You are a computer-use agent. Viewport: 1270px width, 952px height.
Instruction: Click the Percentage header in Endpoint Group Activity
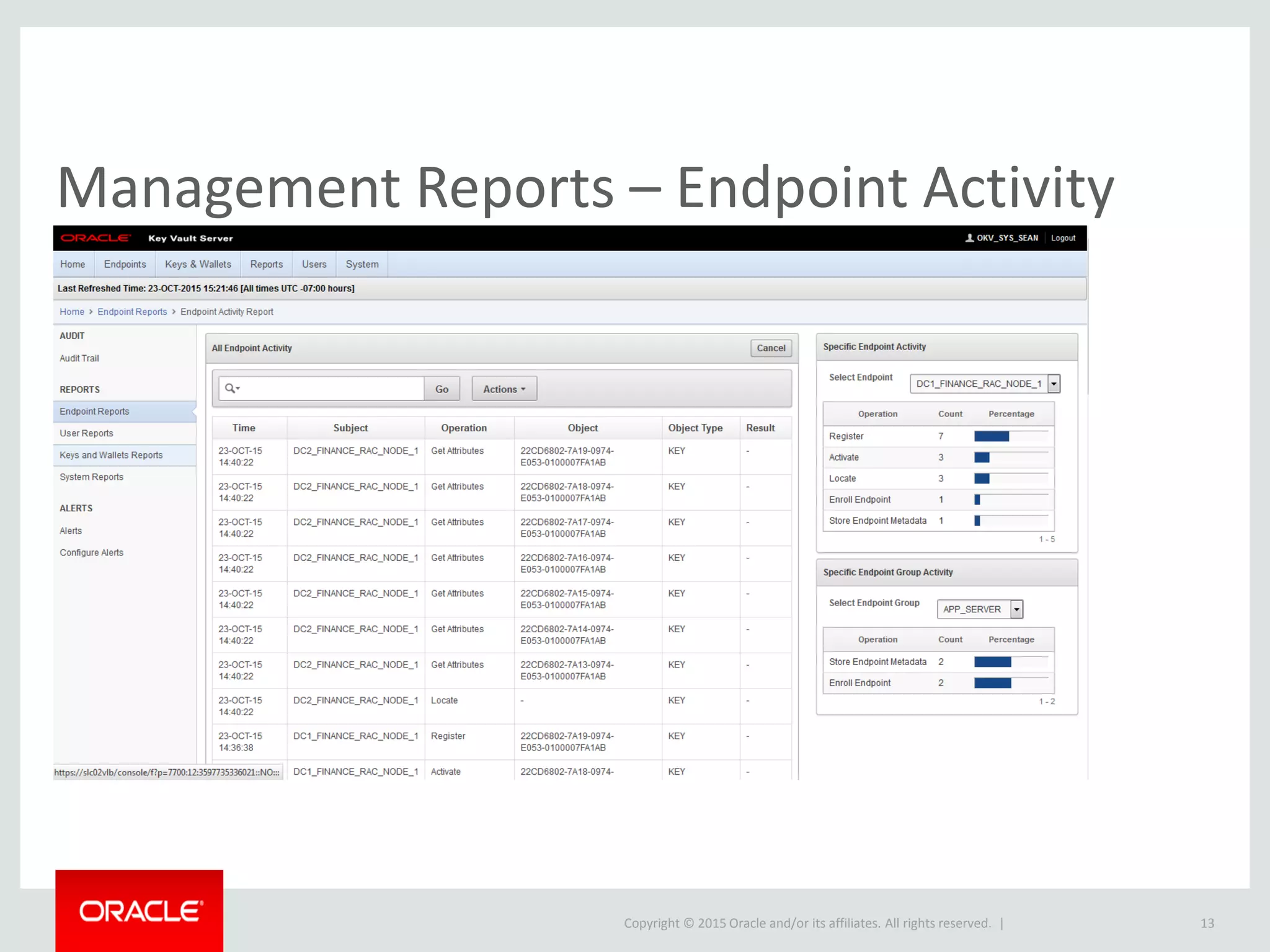click(1011, 640)
